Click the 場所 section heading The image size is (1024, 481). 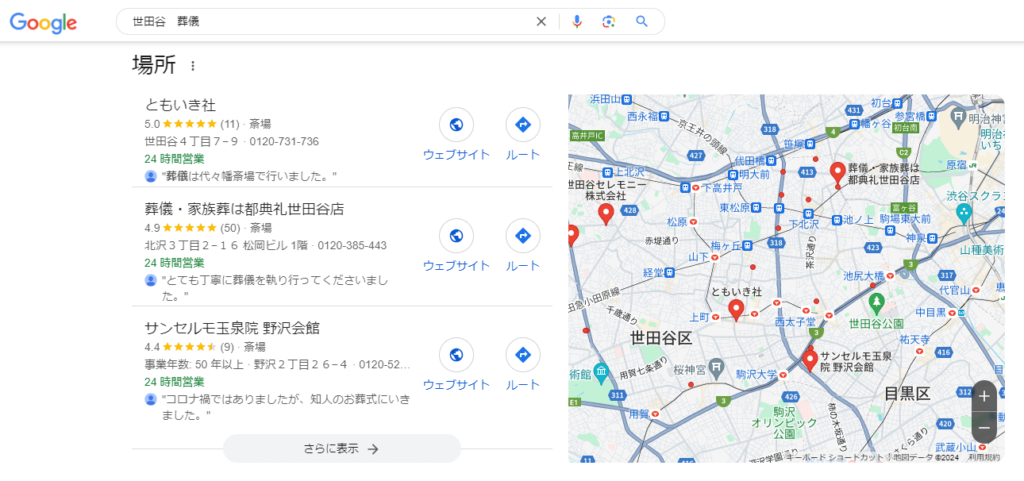click(x=153, y=65)
